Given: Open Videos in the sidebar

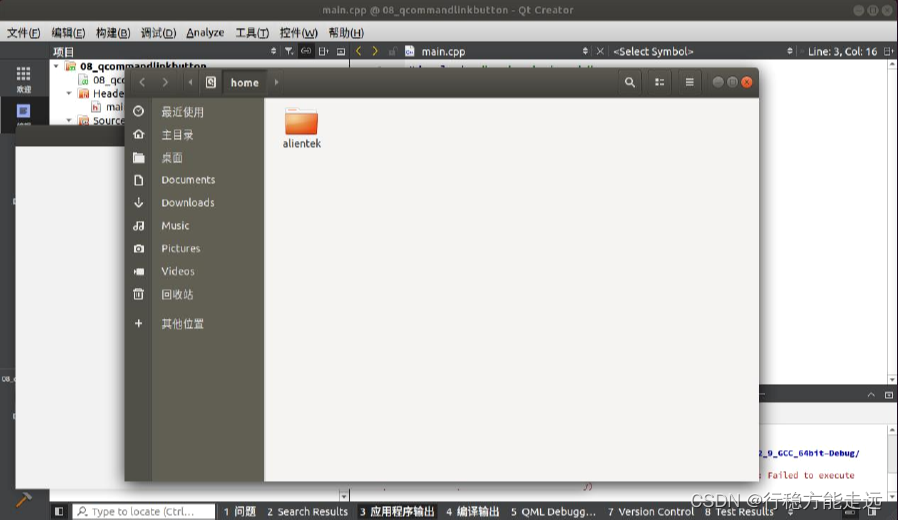Looking at the screenshot, I should tap(195, 271).
